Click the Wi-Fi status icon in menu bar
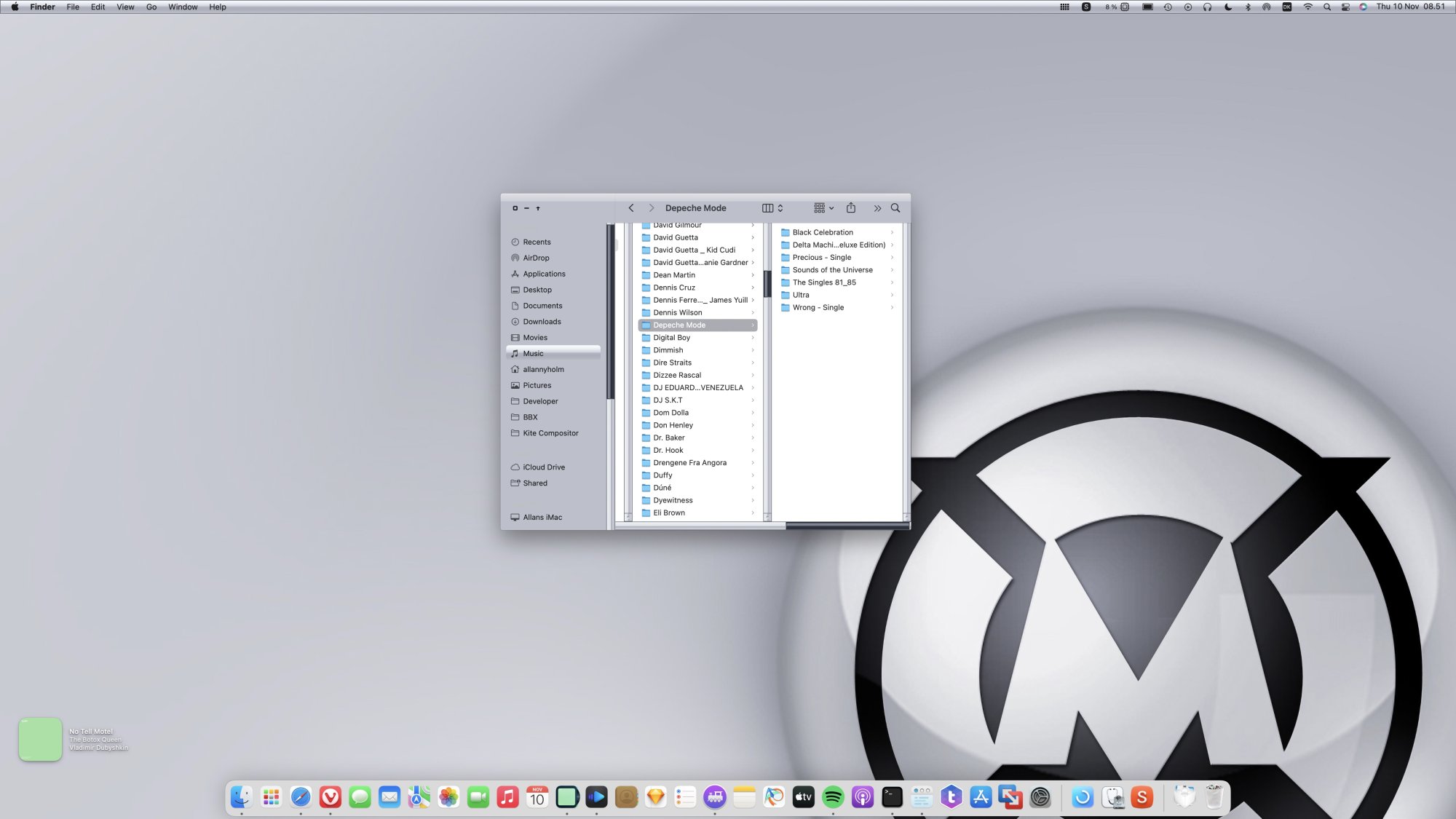1456x819 pixels. coord(1307,7)
